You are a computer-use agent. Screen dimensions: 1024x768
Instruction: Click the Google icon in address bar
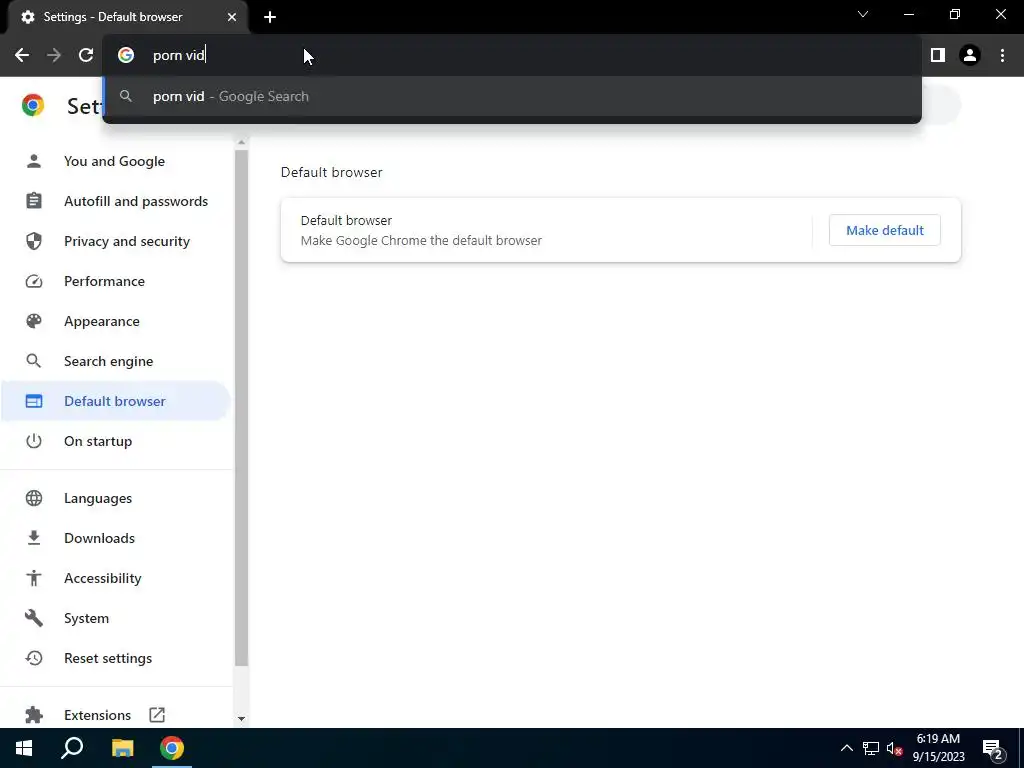126,55
